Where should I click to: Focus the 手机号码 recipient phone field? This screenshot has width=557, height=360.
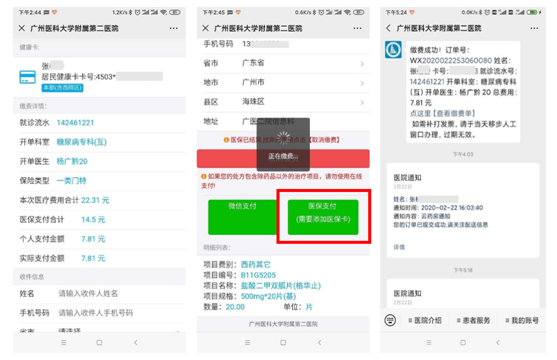[99, 313]
